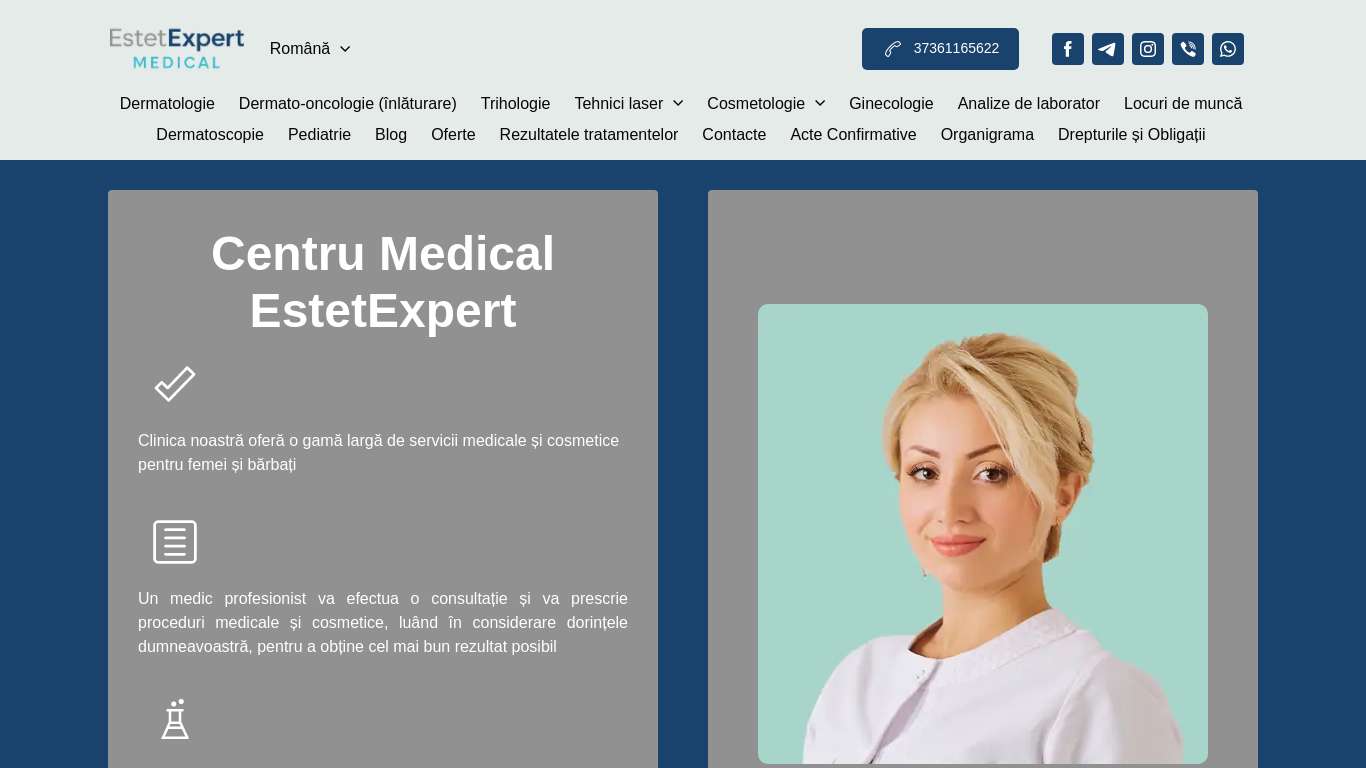Open Rezultatele tratamentelor page
The width and height of the screenshot is (1366, 768).
[589, 135]
